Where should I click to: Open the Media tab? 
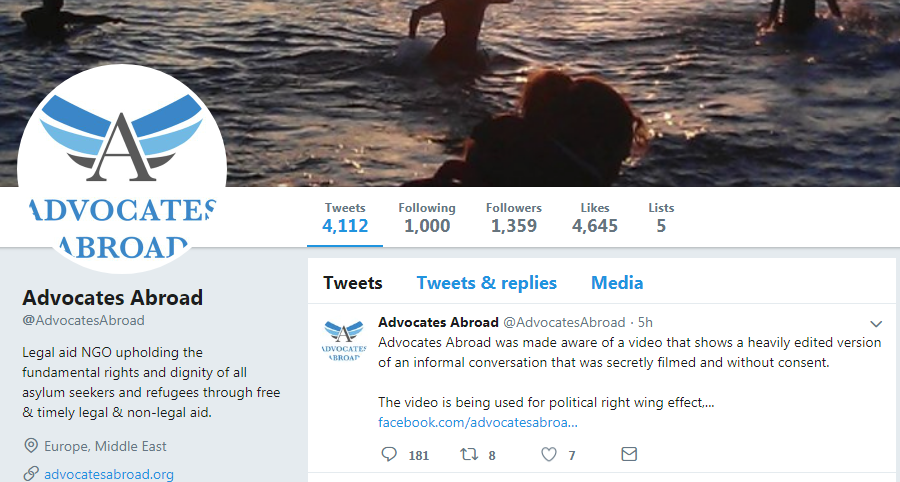point(617,283)
